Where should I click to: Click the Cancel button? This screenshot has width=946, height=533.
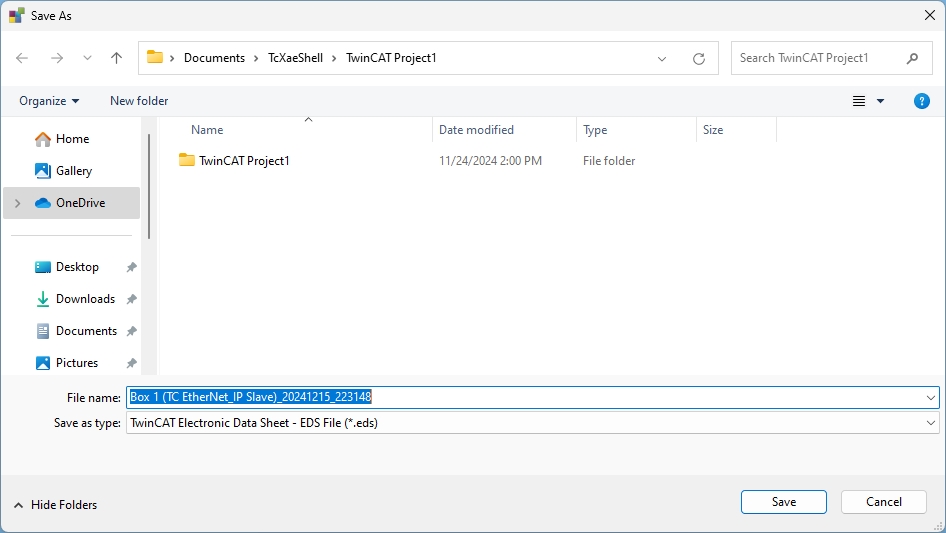(884, 502)
